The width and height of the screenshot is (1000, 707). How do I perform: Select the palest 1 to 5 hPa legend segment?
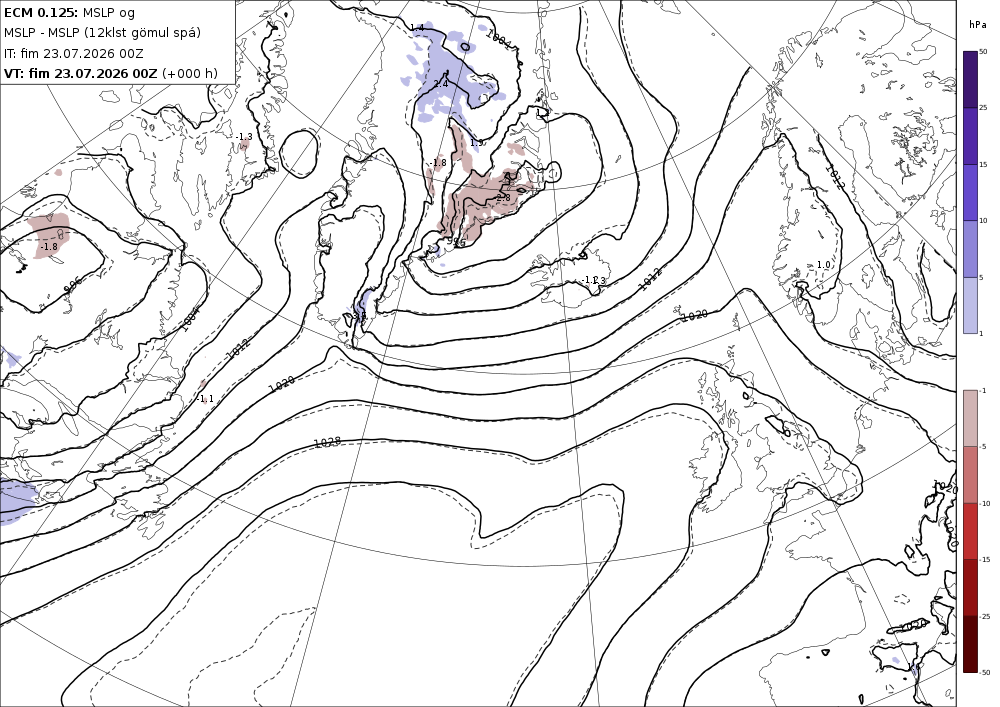coord(970,305)
